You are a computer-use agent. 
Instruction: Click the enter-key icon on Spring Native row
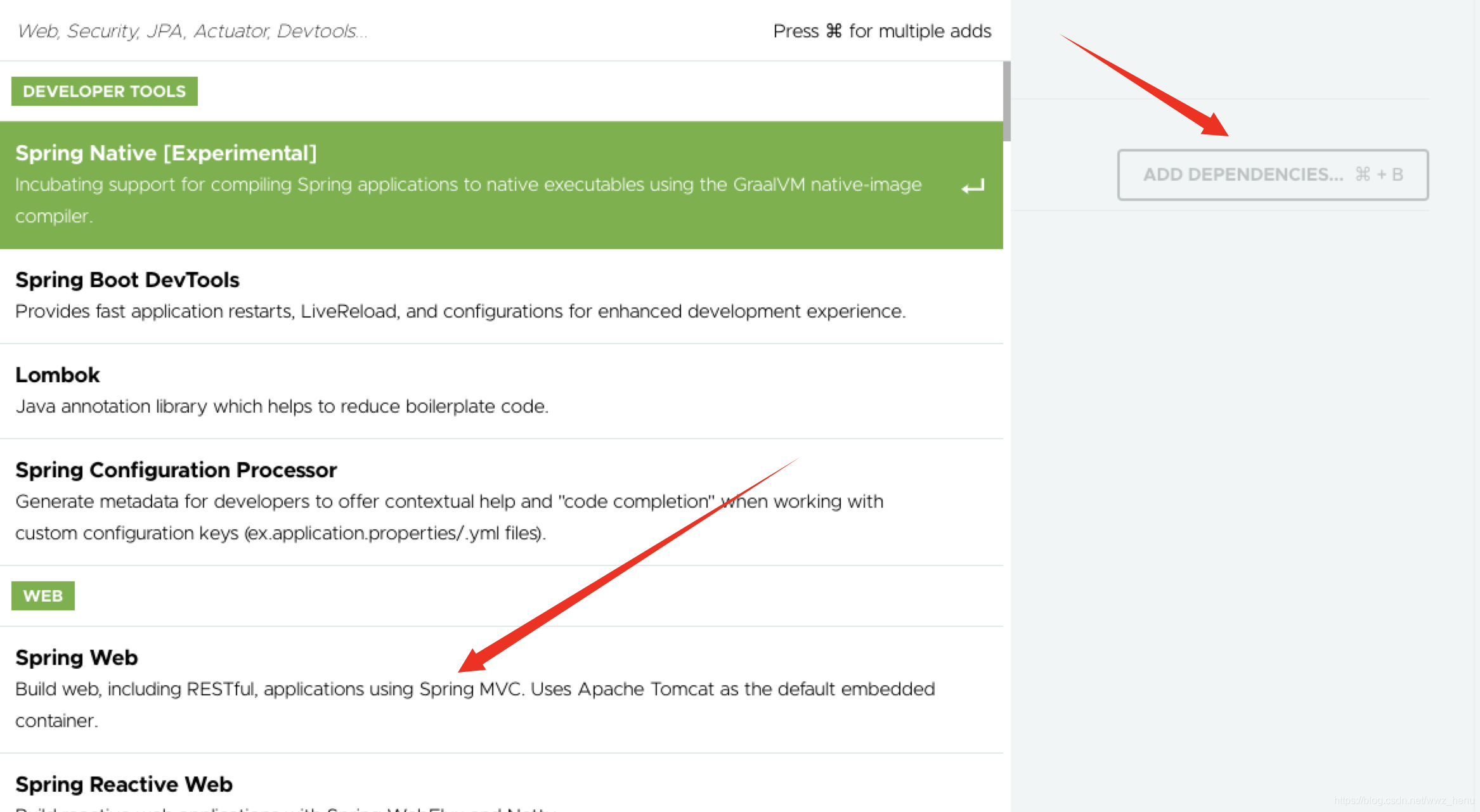coord(973,186)
